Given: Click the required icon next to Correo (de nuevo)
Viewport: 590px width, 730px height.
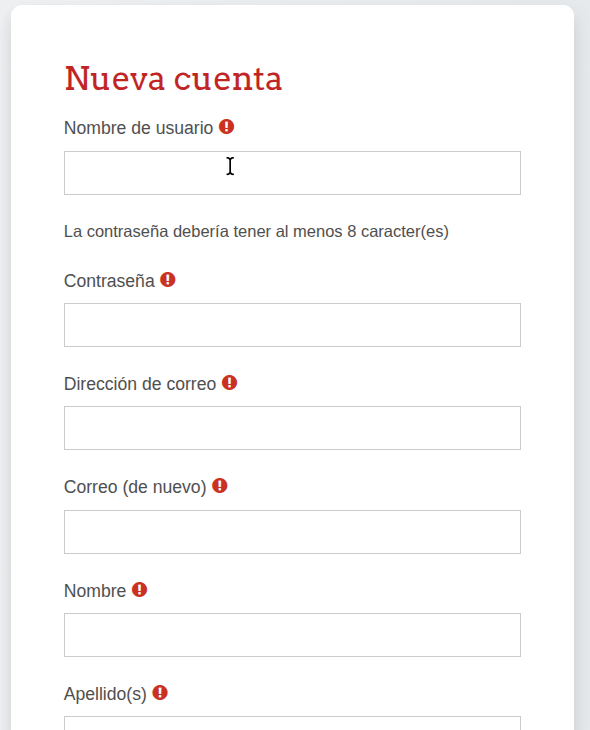Looking at the screenshot, I should 219,486.
